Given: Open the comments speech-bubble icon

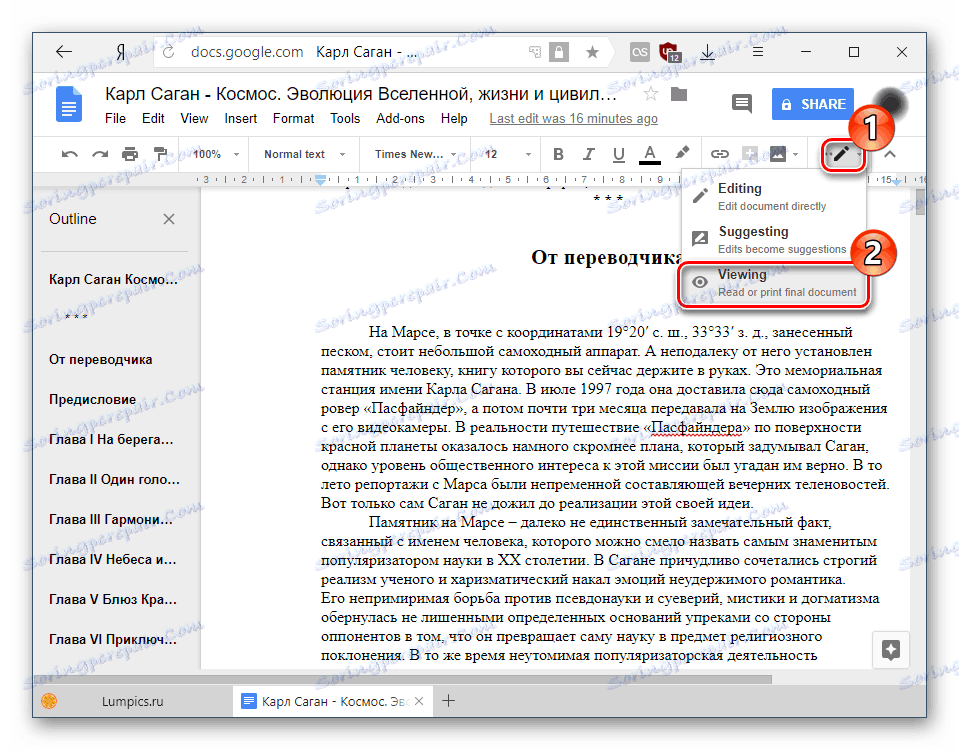Looking at the screenshot, I should point(742,103).
